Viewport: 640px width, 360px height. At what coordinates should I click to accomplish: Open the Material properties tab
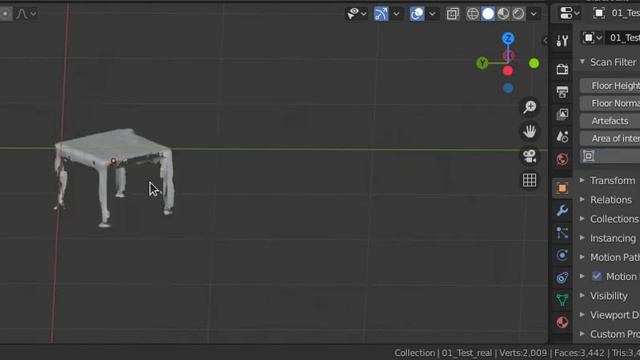(562, 322)
